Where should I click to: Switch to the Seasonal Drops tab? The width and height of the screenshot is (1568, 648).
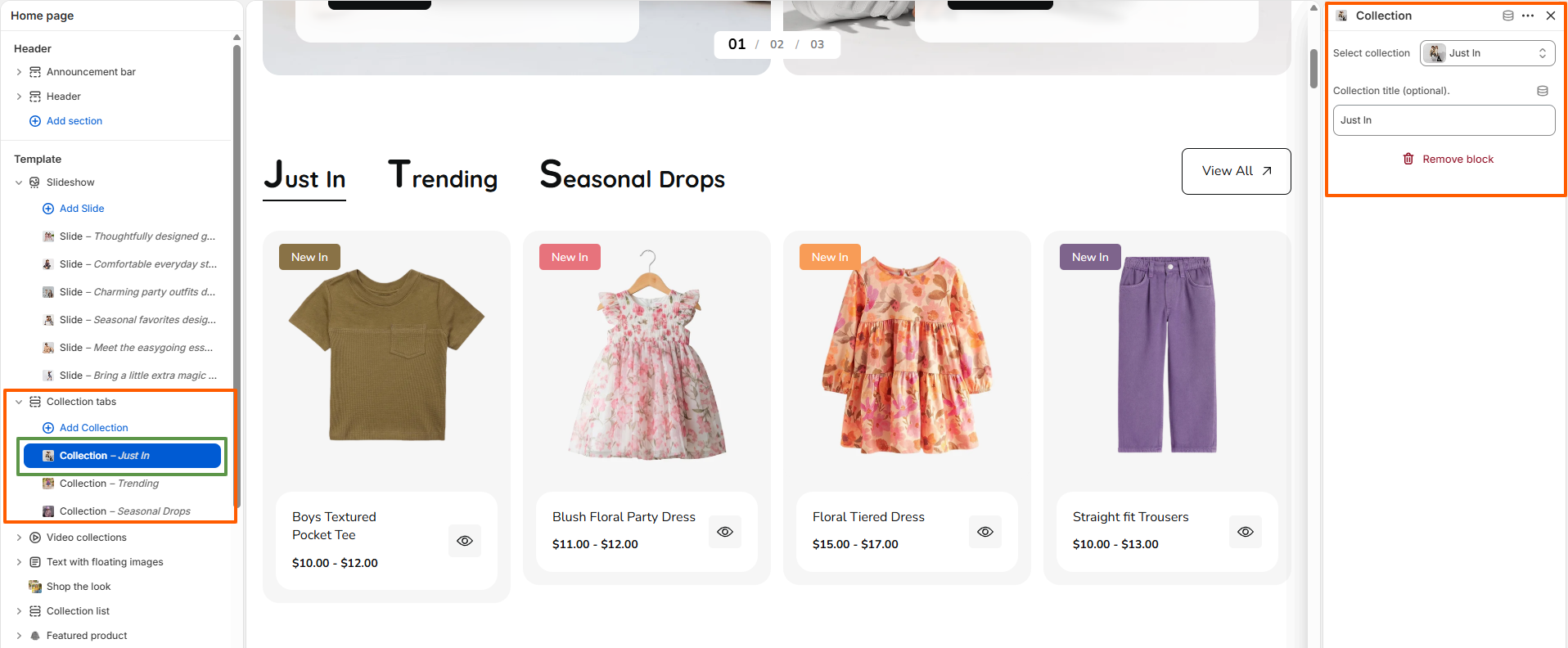click(632, 177)
